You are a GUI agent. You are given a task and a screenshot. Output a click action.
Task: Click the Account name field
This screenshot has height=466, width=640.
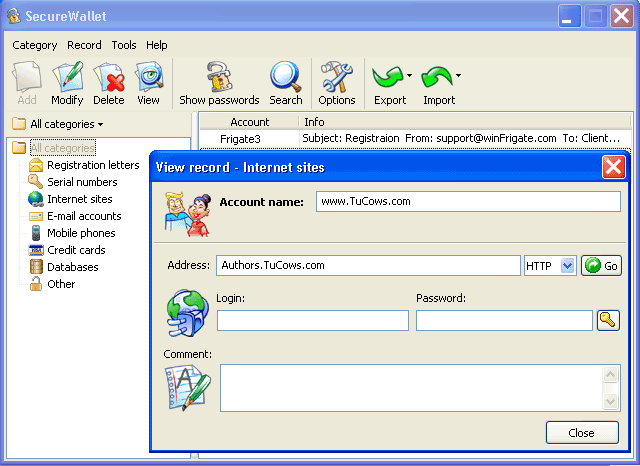click(468, 202)
